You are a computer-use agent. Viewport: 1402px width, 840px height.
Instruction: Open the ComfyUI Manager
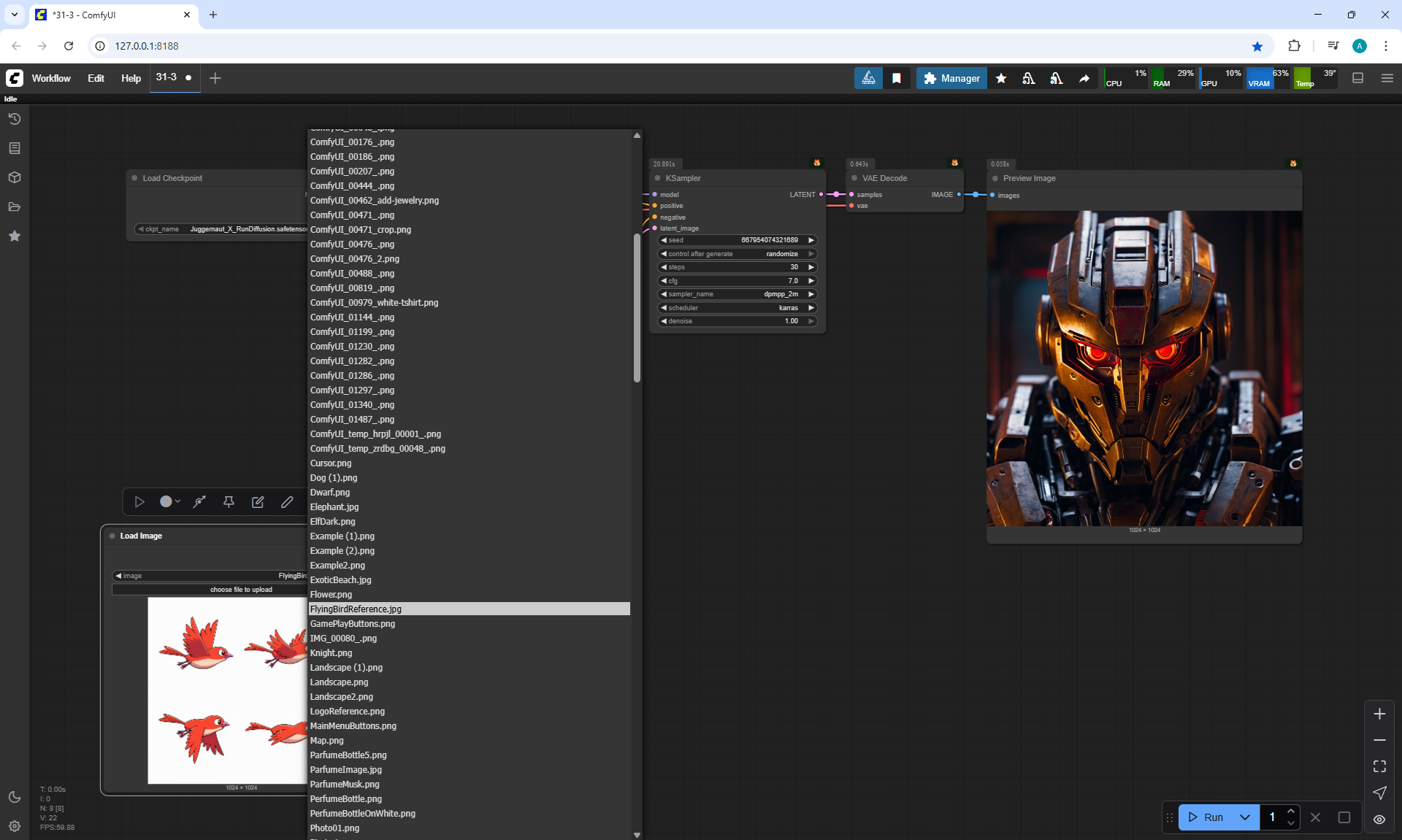(x=951, y=78)
